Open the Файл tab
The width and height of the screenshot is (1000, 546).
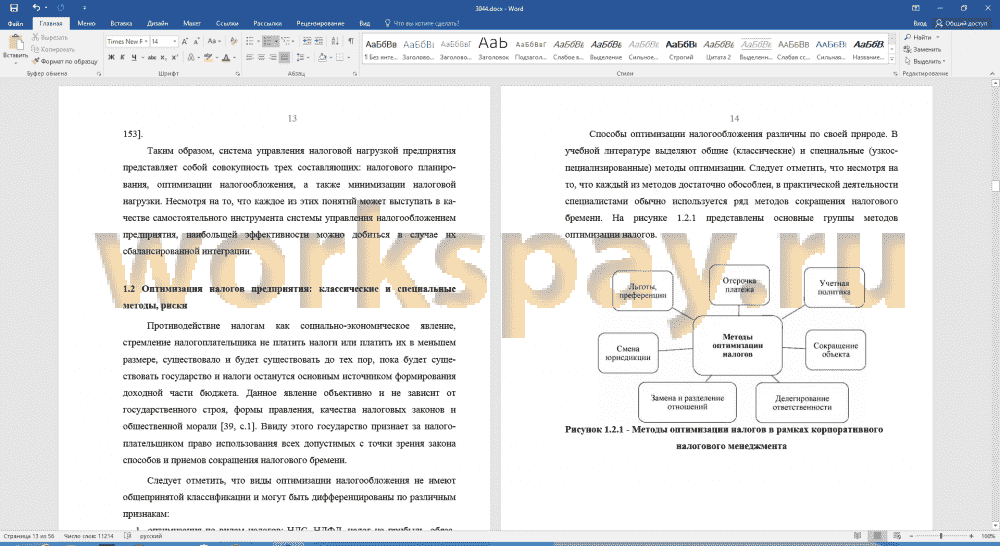(15, 23)
